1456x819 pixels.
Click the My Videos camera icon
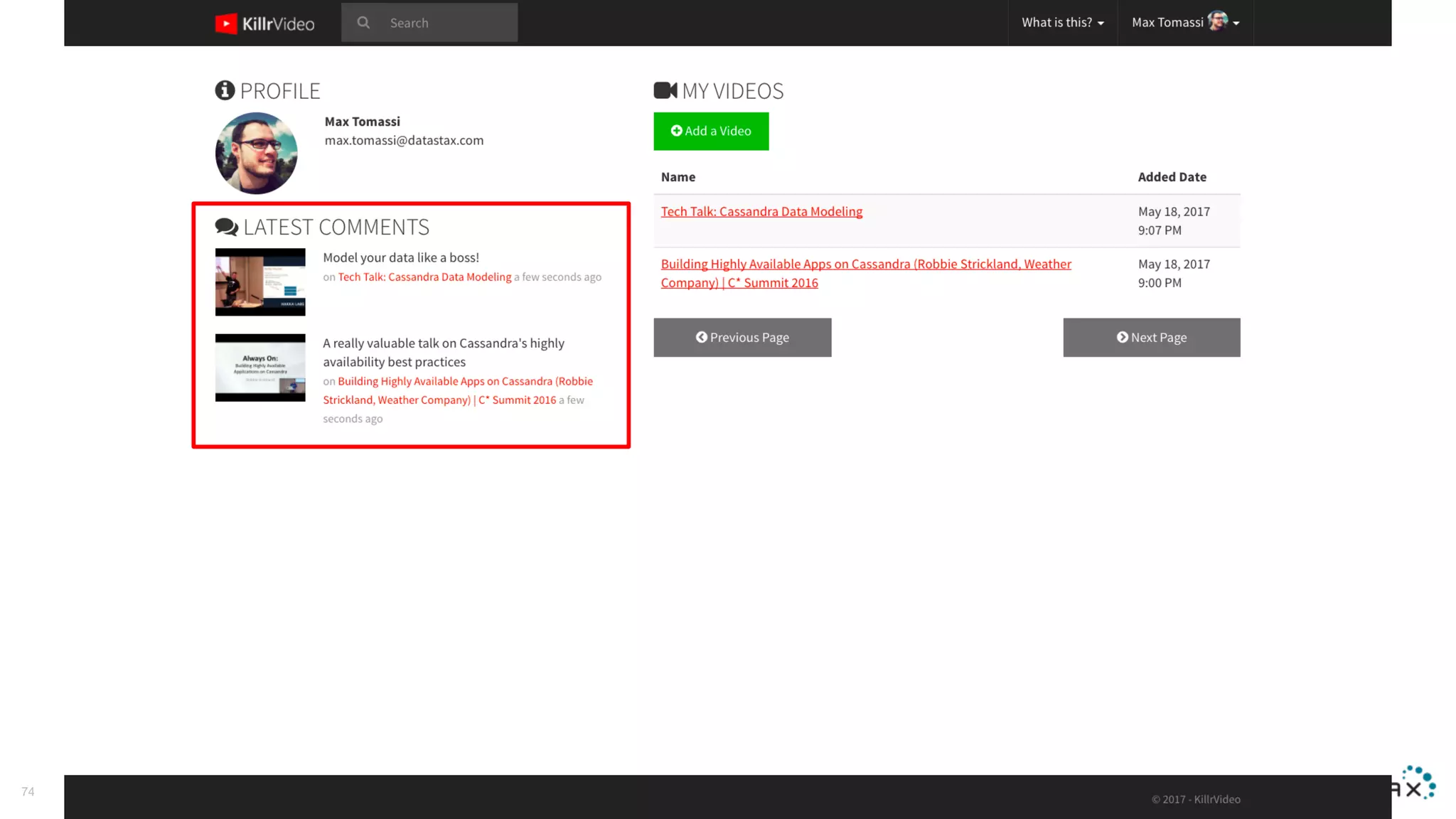pos(665,90)
